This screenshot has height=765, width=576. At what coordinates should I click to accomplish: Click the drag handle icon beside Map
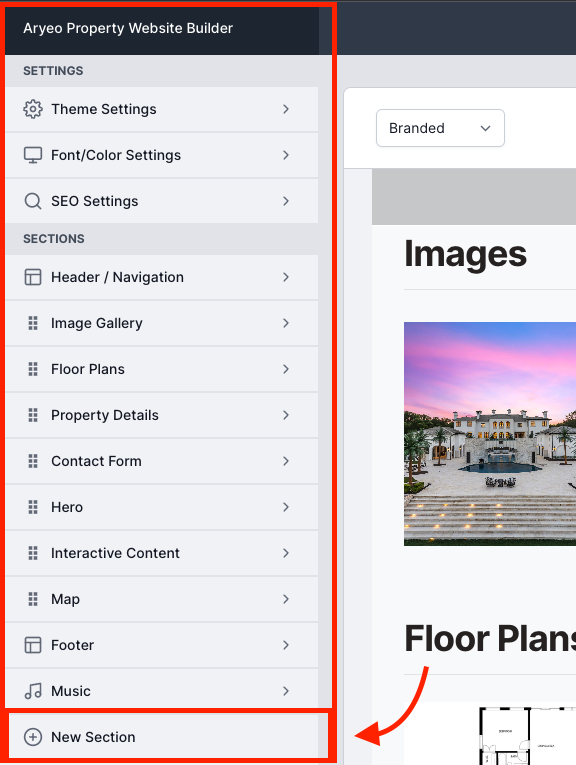pos(33,599)
